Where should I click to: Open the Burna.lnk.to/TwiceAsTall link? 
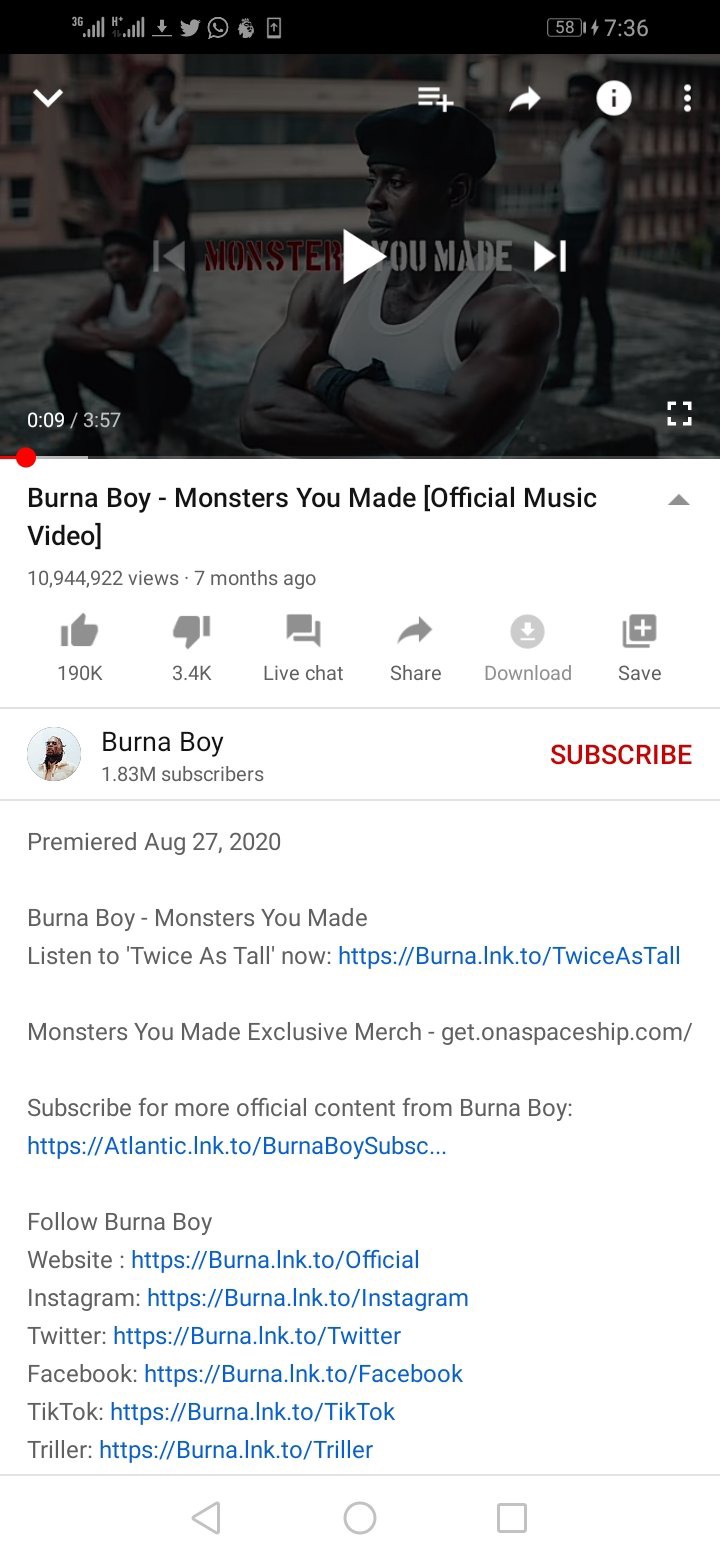(x=509, y=956)
